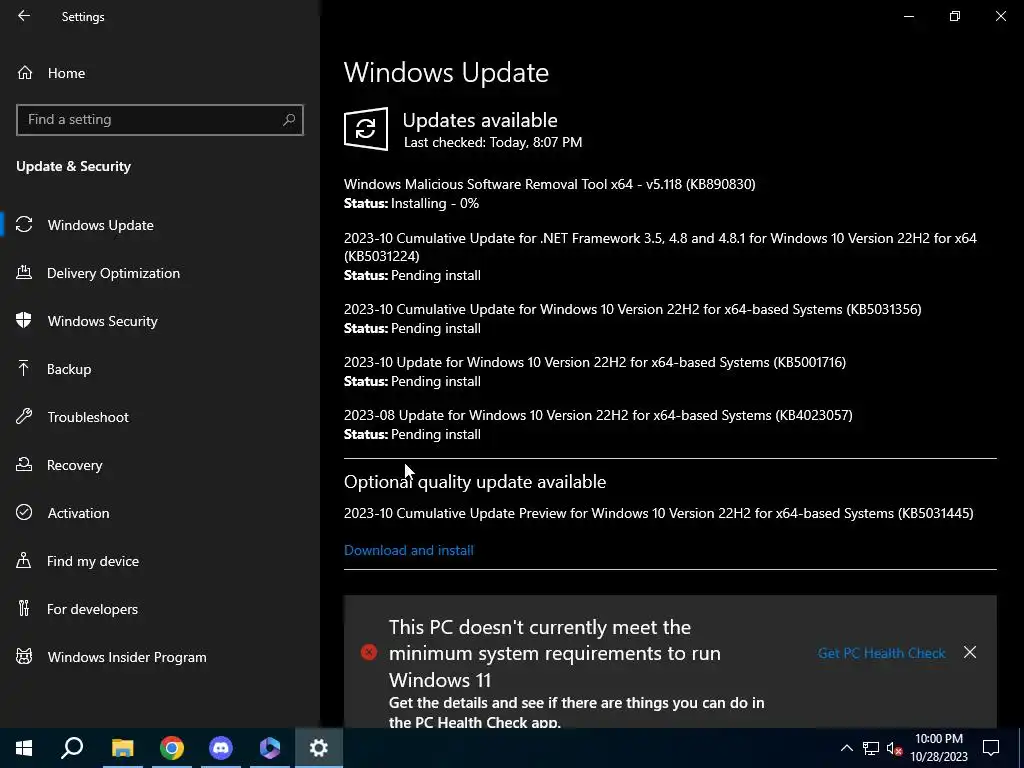Dismiss the Windows 11 requirements banner

(x=970, y=652)
